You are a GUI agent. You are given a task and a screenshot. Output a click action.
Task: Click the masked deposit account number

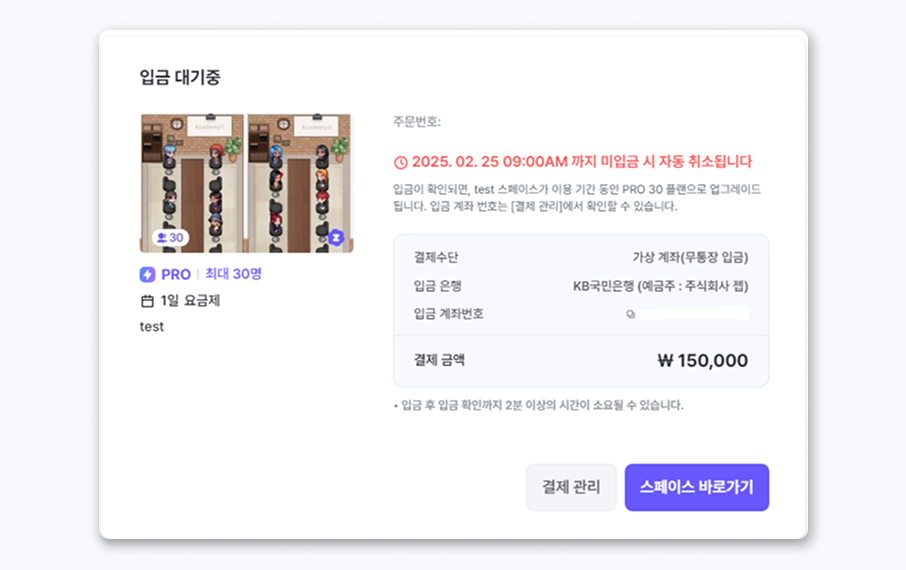(x=693, y=314)
